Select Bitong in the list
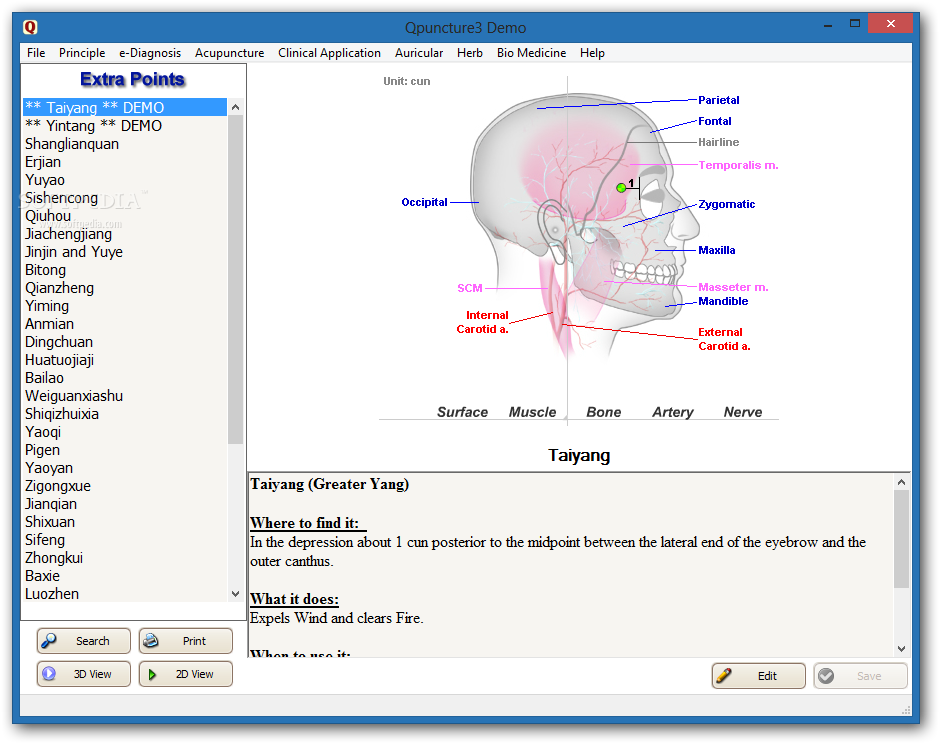 click(x=125, y=270)
